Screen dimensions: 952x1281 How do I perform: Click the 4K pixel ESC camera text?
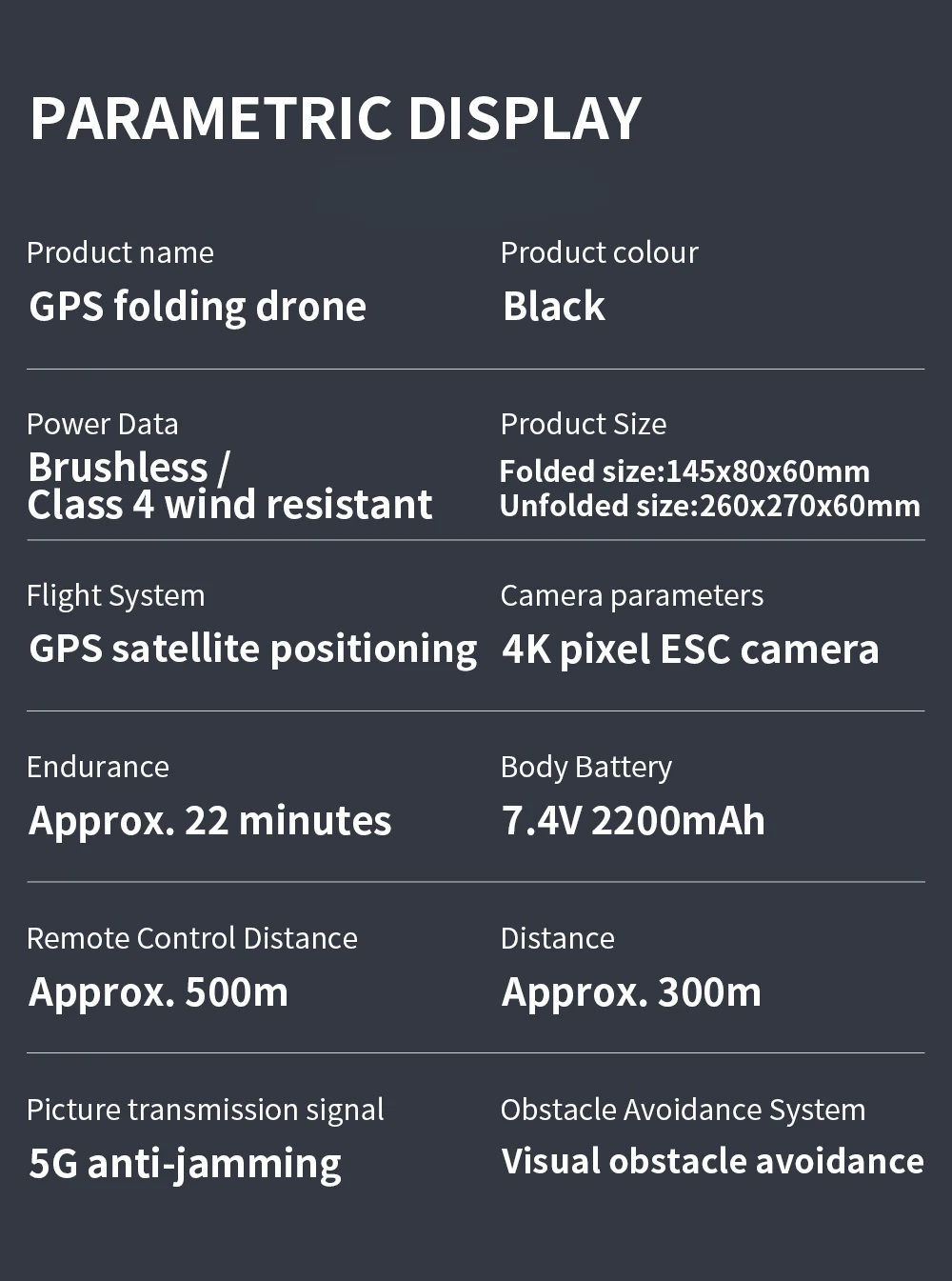pos(690,651)
